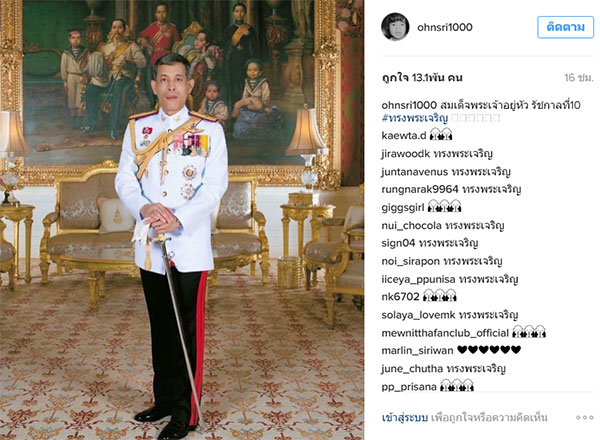Image resolution: width=600 pixels, height=440 pixels.
Task: Click the ติดตาม follow button
Action: (x=565, y=27)
